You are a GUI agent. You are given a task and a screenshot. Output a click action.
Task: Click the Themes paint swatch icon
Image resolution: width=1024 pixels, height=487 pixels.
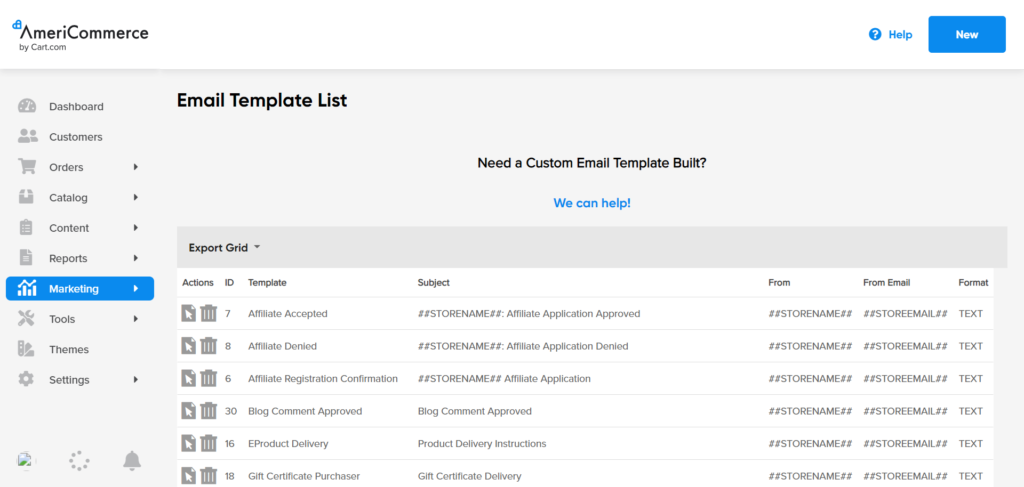tap(26, 349)
